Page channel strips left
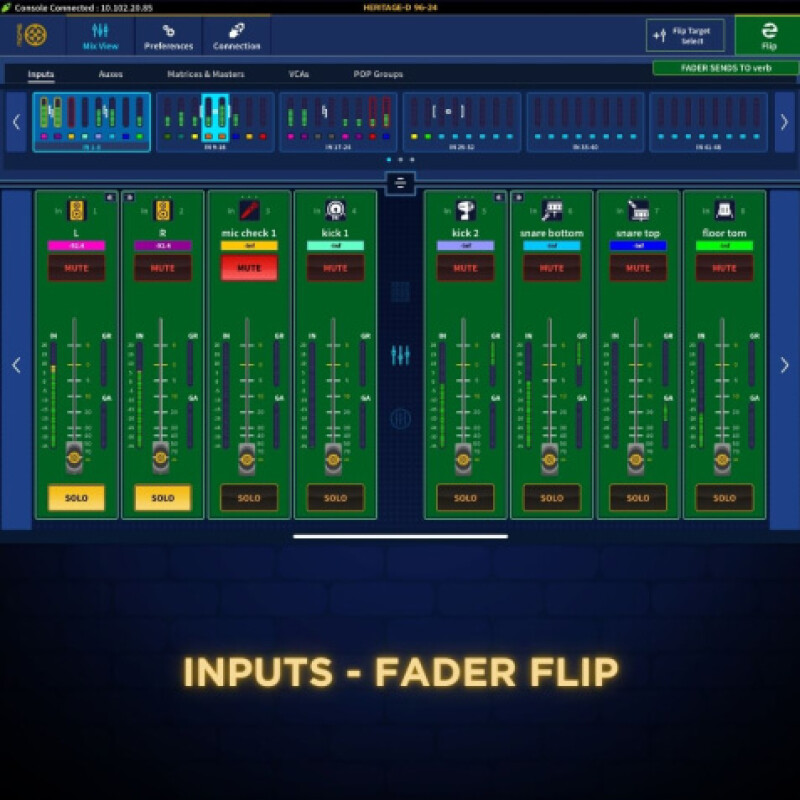 coord(16,365)
